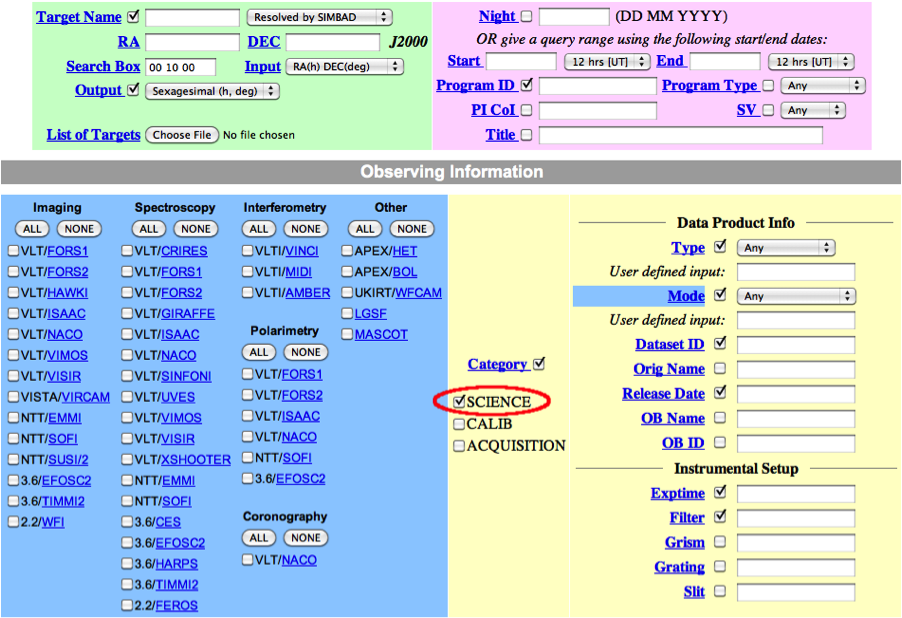
Task: Click Choose File for List of Targets
Action: point(181,135)
